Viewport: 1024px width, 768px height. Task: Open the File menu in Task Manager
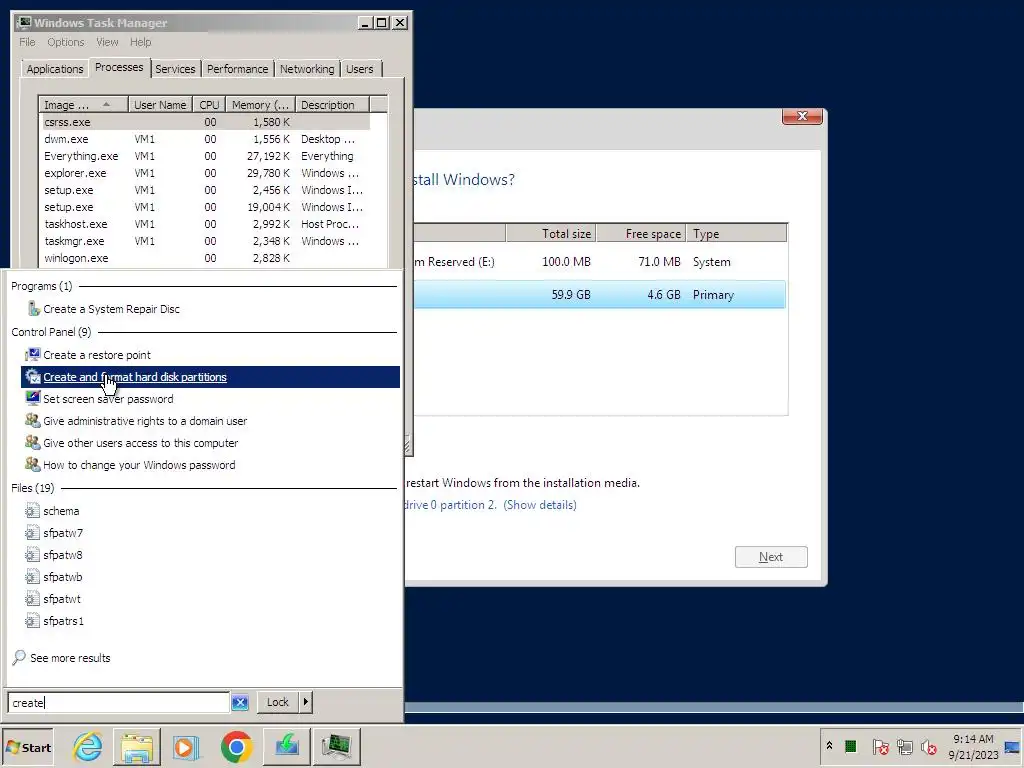27,42
